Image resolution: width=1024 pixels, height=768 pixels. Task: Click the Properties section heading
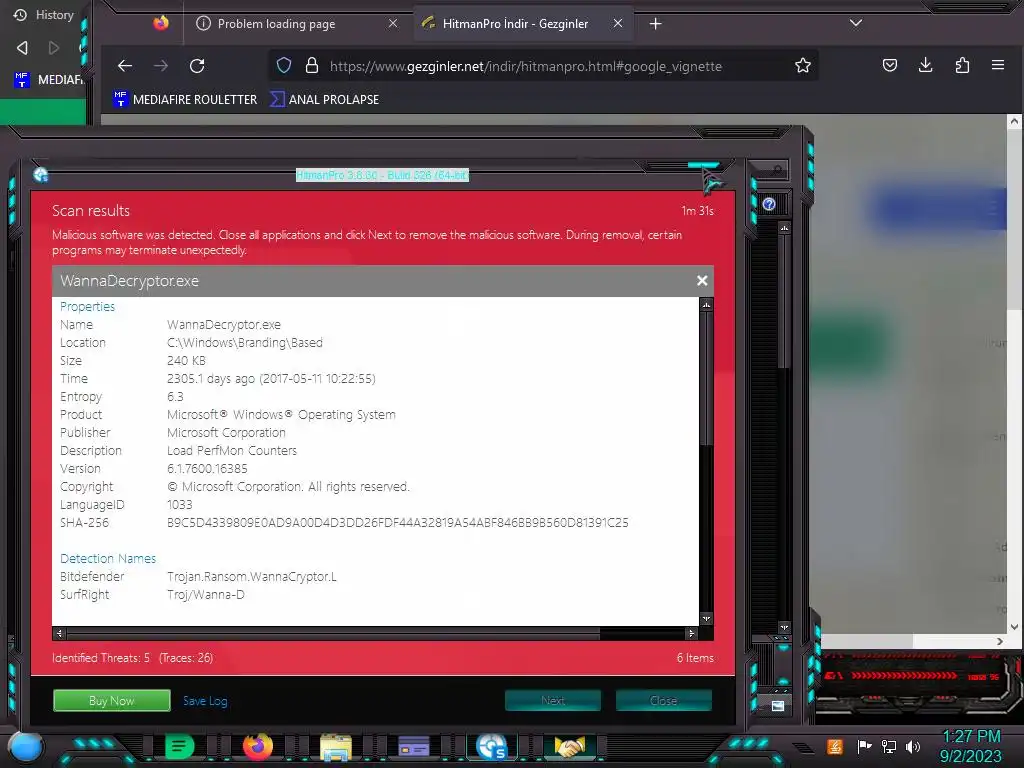coord(88,306)
